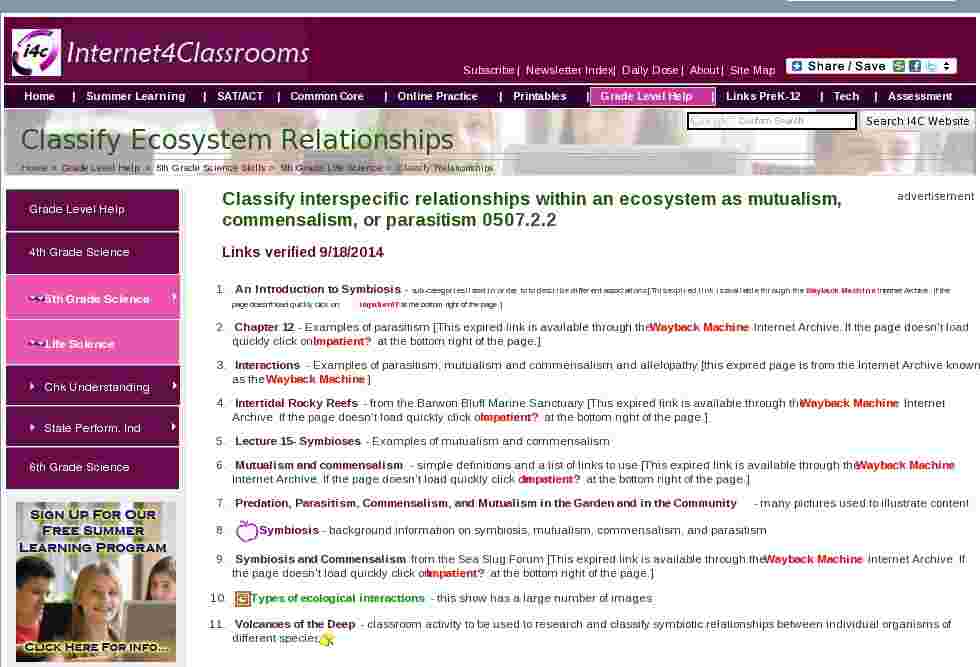Open the Share/Save up-down arrows
The width and height of the screenshot is (980, 667).
click(947, 66)
